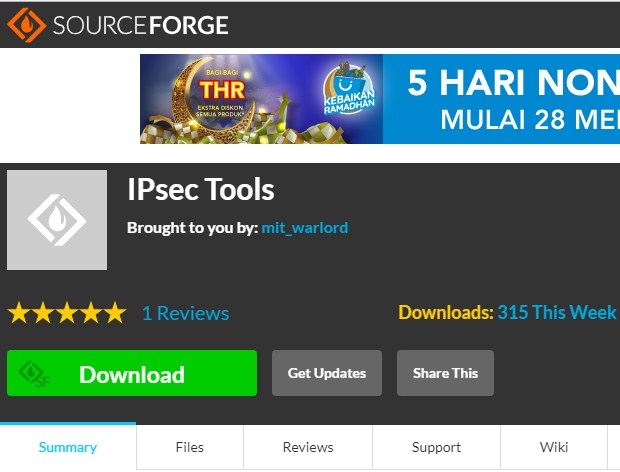This screenshot has width=620, height=472.
Task: Open the 1 Reviews link
Action: tap(185, 313)
